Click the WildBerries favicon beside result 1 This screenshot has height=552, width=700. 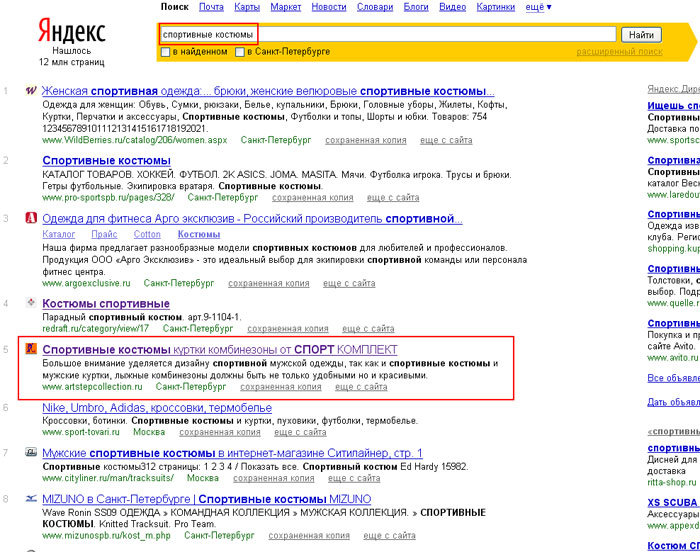pyautogui.click(x=31, y=91)
